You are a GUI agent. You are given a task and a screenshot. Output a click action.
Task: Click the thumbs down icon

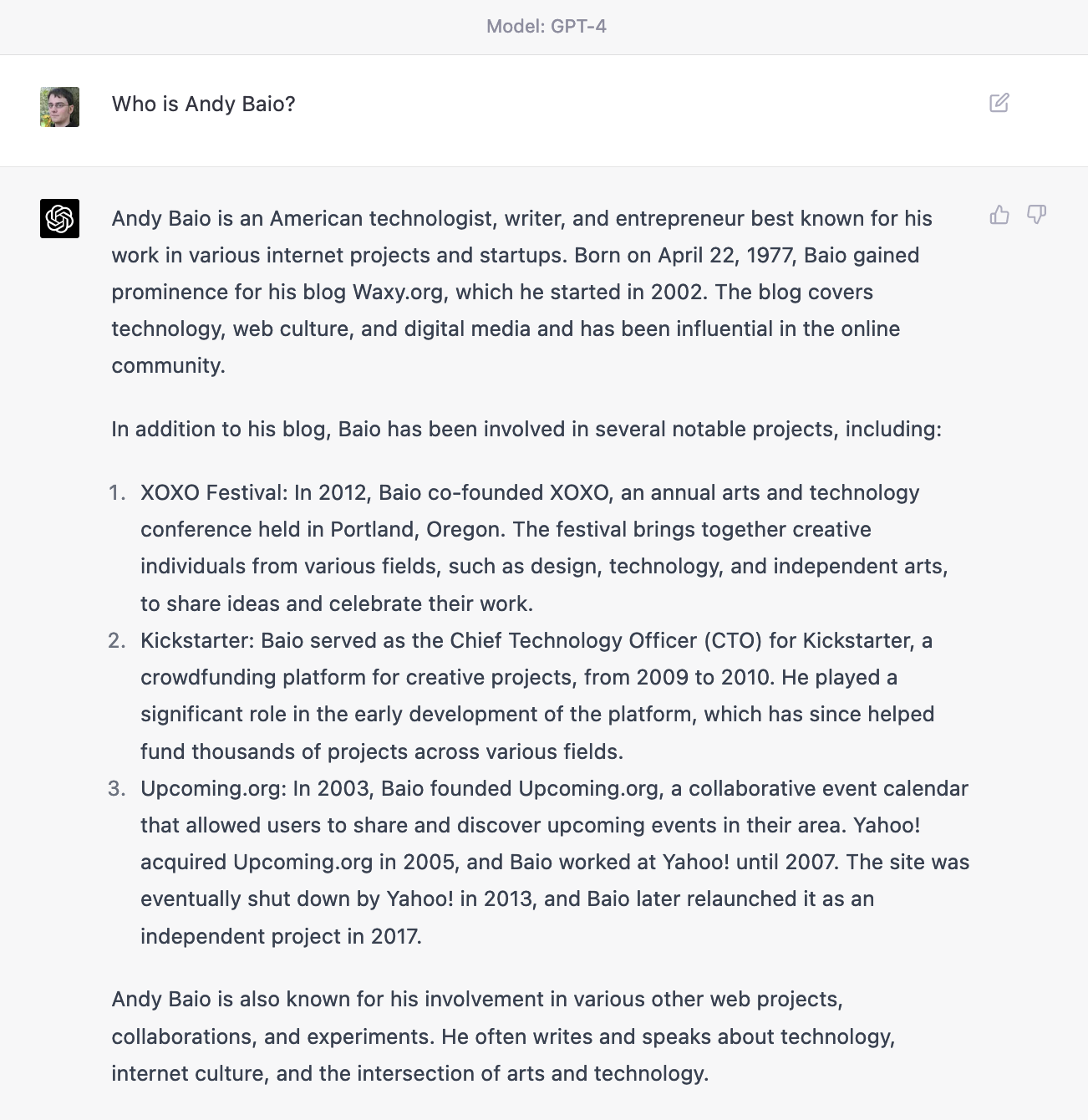[x=1036, y=215]
